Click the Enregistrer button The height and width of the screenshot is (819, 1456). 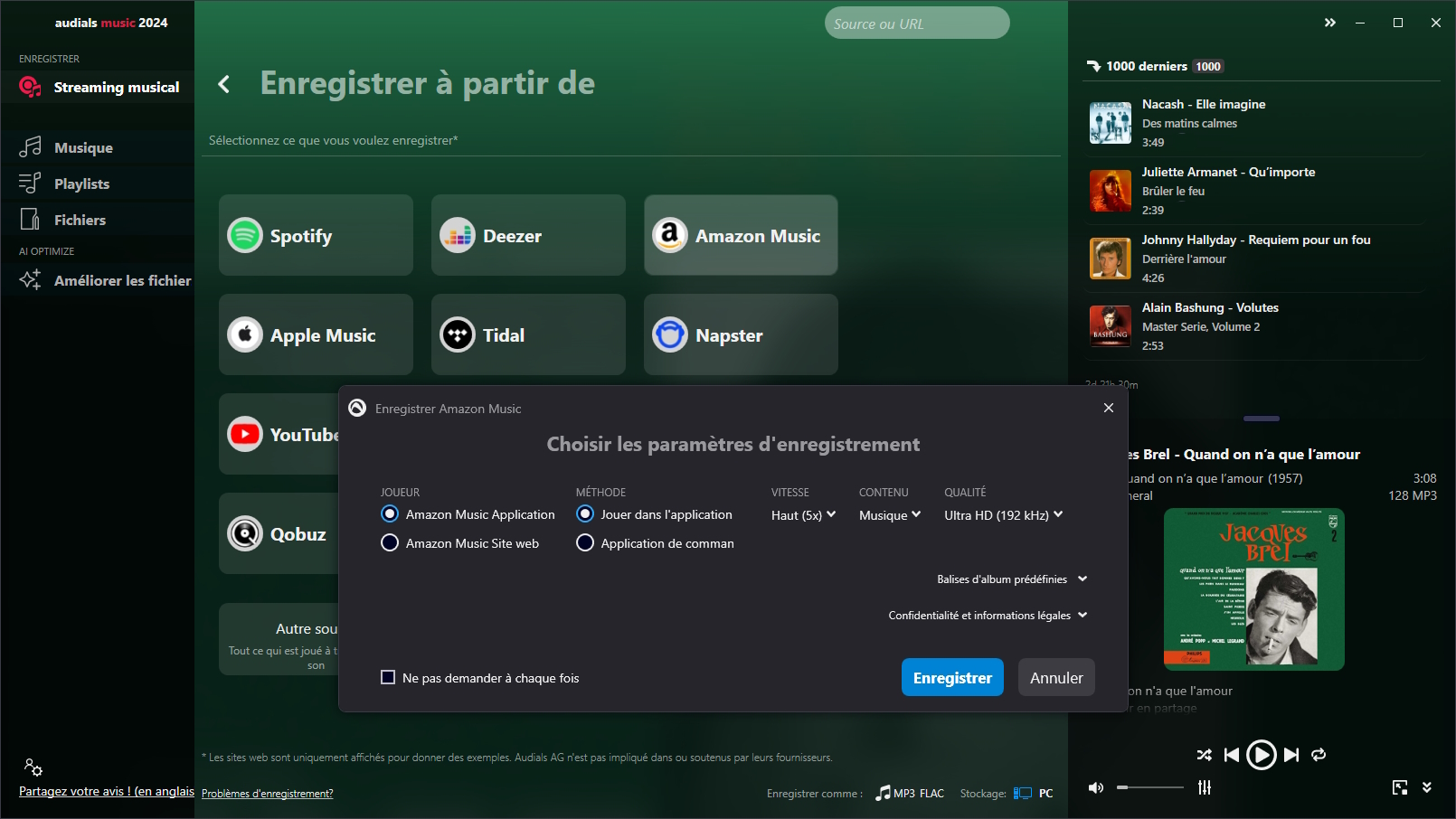coord(952,677)
